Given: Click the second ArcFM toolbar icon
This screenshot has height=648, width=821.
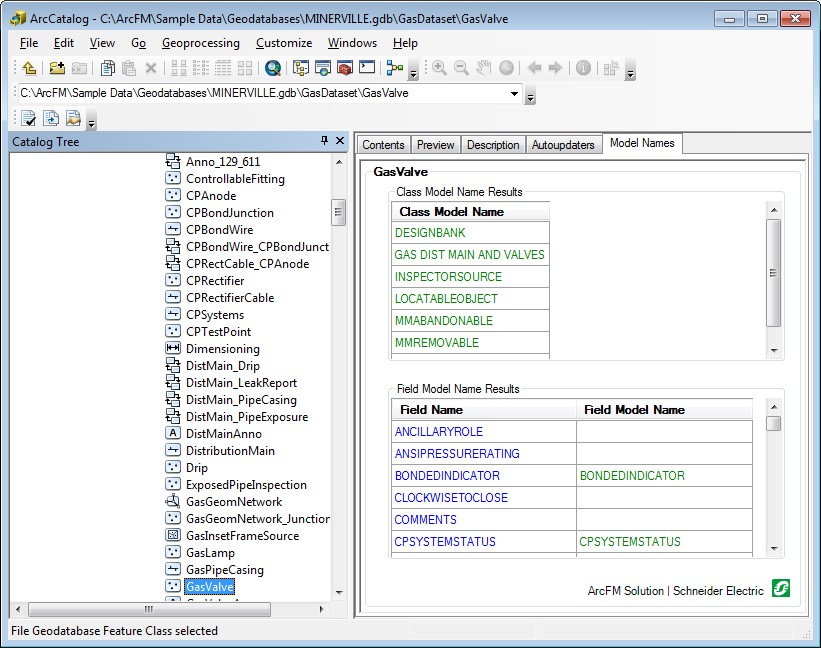Looking at the screenshot, I should click(51, 118).
